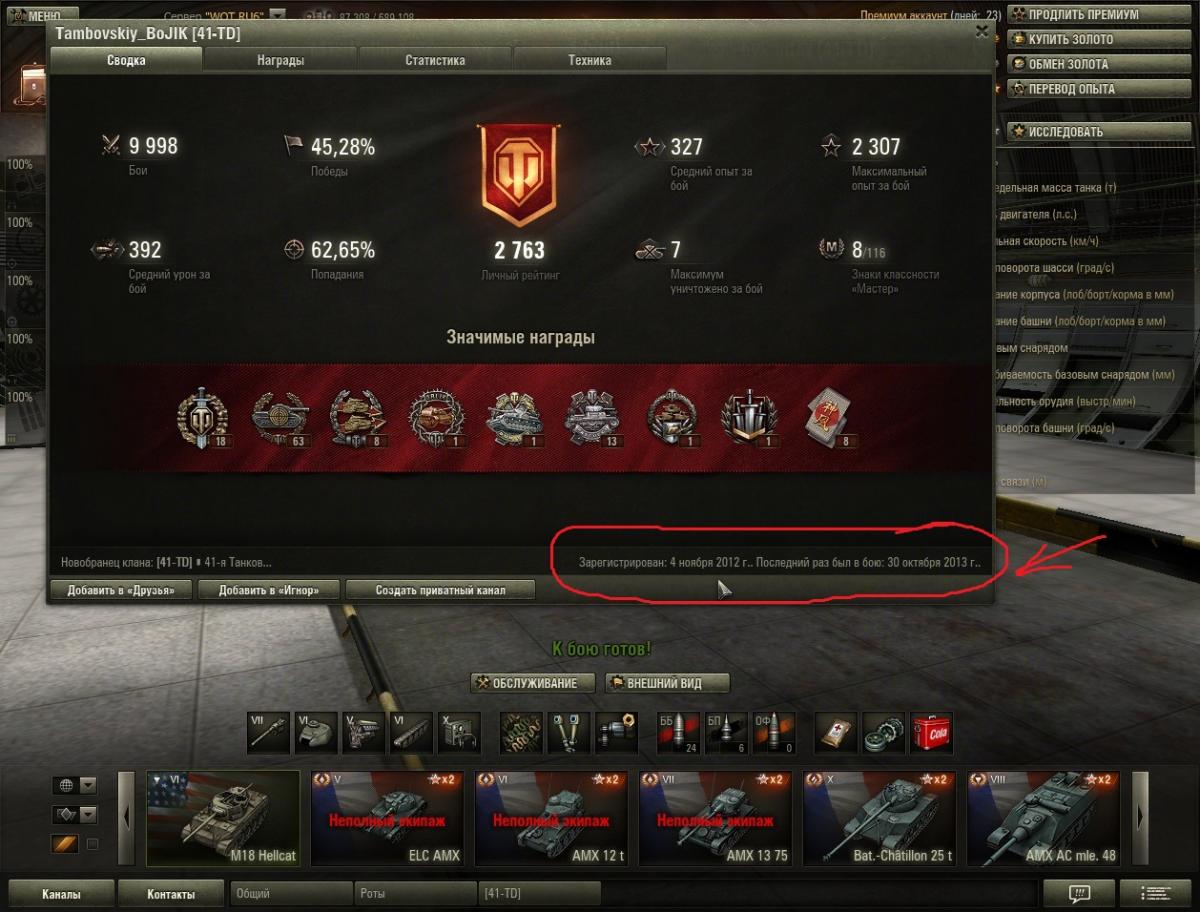The height and width of the screenshot is (912, 1200).
Task: Select the first aid kit consumable
Action: tap(836, 733)
